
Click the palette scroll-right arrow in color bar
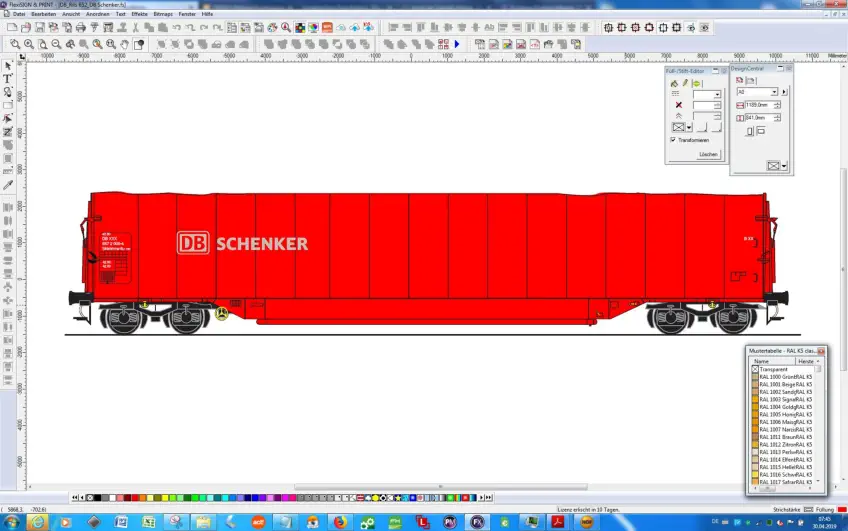[481, 497]
